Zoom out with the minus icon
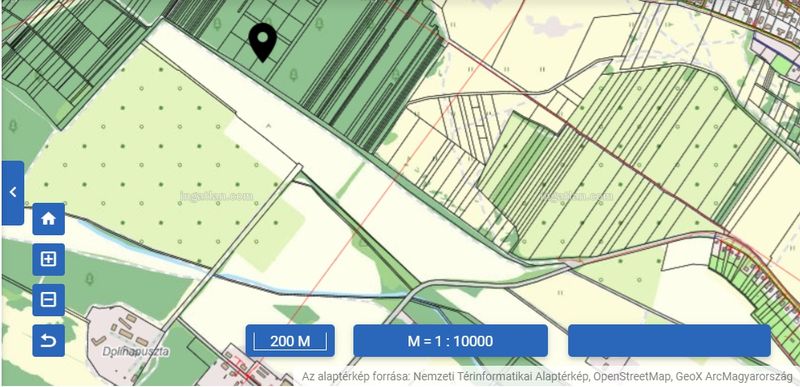This screenshot has height=387, width=800. (x=48, y=300)
